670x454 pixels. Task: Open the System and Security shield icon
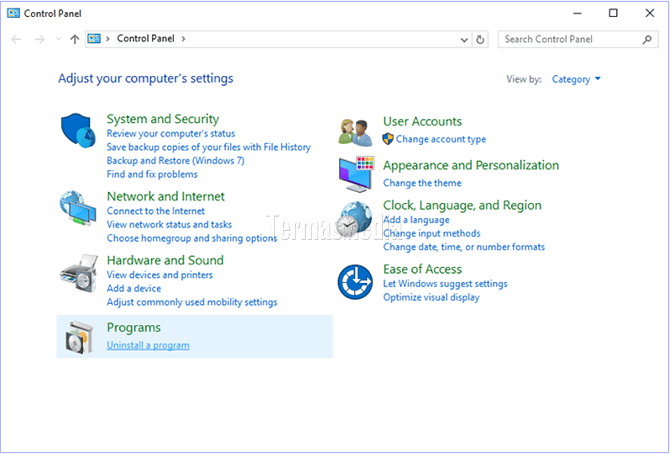tap(78, 130)
